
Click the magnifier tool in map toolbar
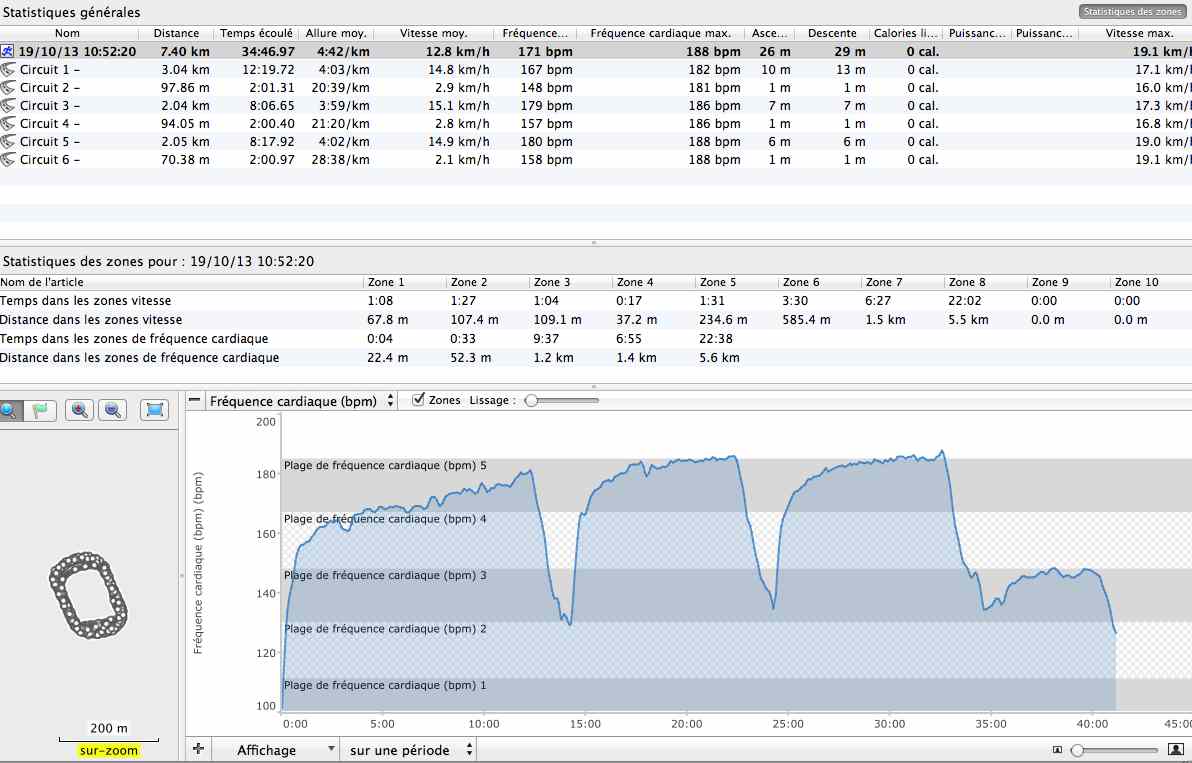(9, 410)
